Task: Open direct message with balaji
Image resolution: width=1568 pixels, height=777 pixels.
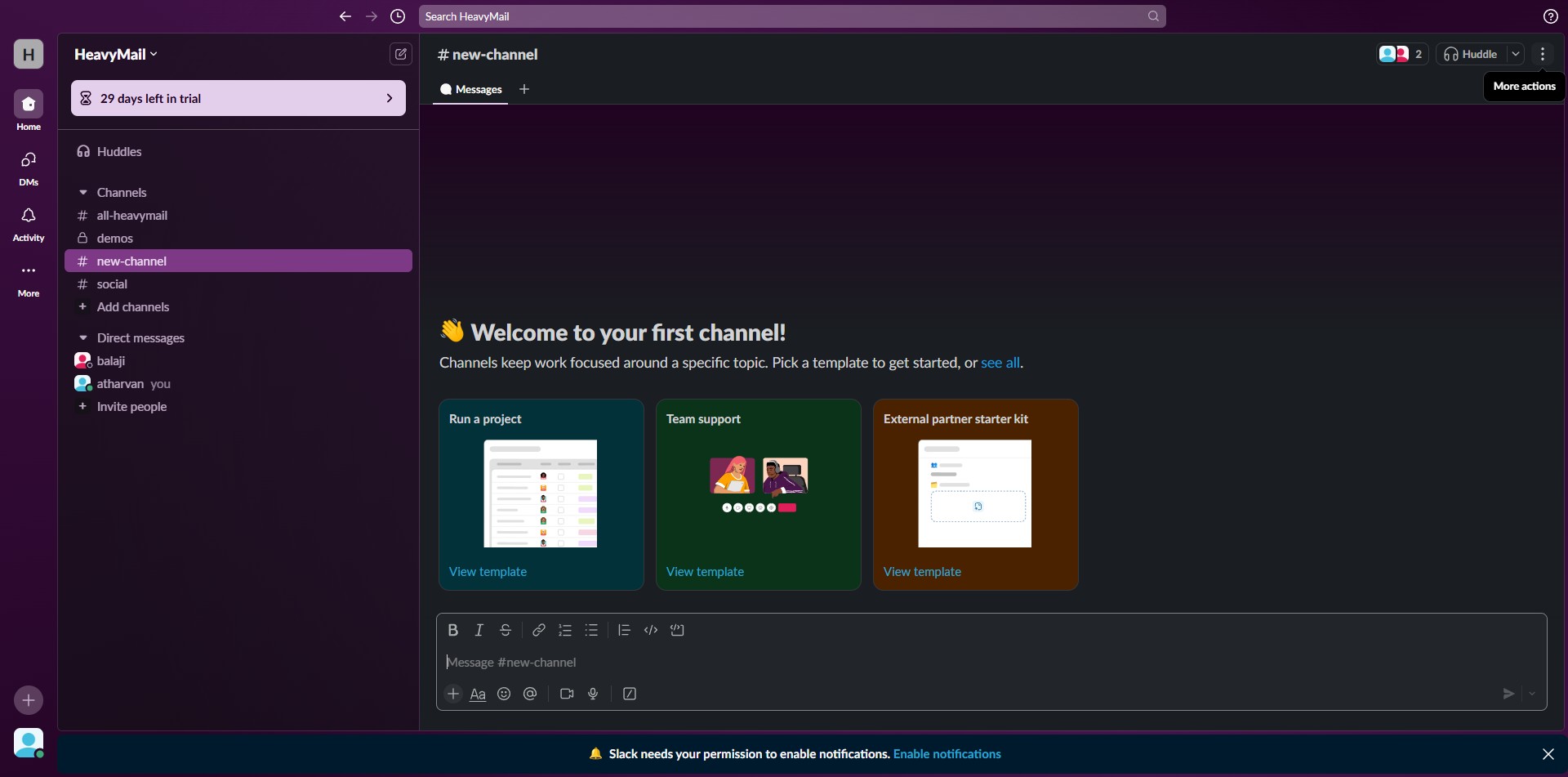Action: [x=238, y=361]
